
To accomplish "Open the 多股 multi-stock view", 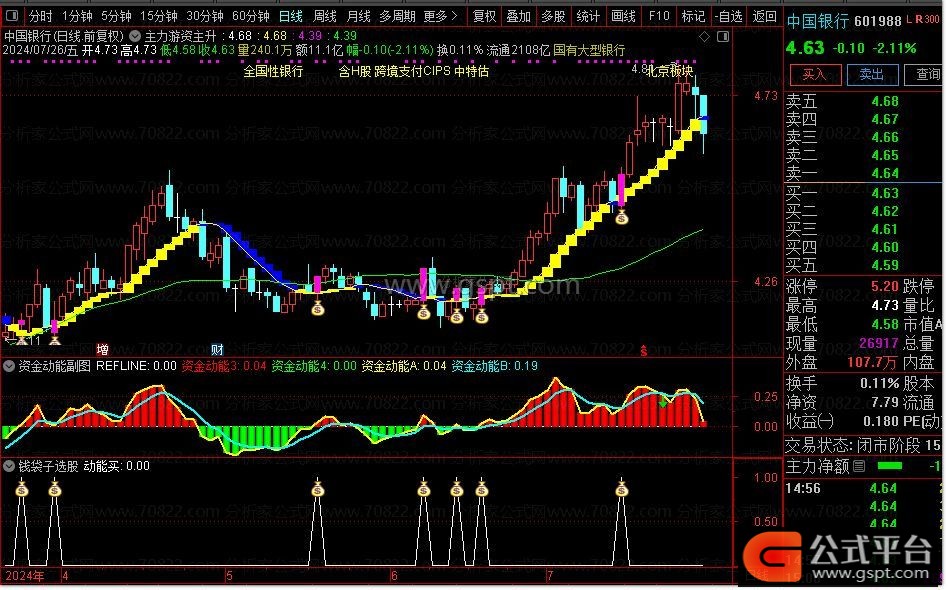I will [x=553, y=16].
